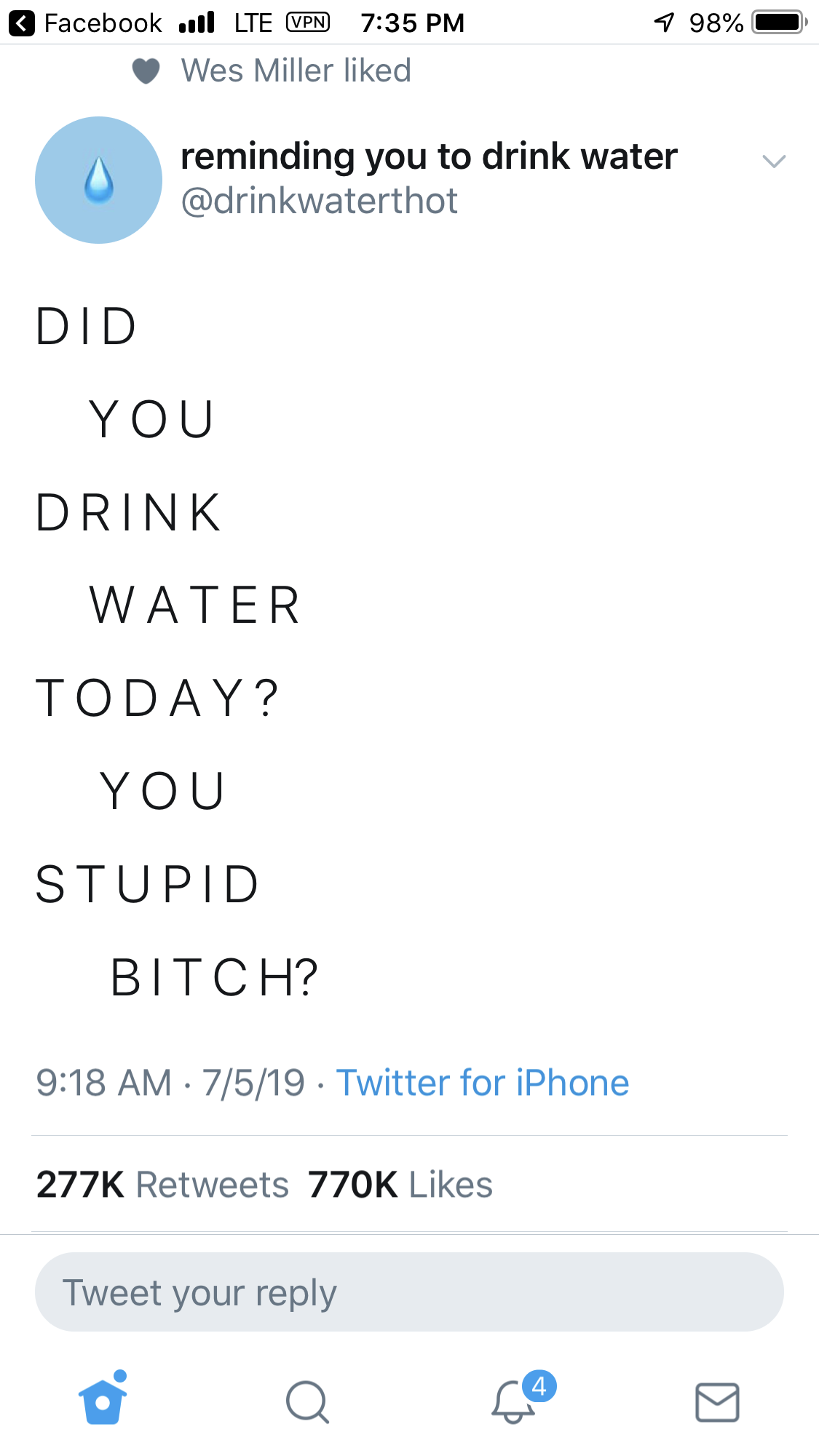Tap the location arrow status icon

pos(664,23)
